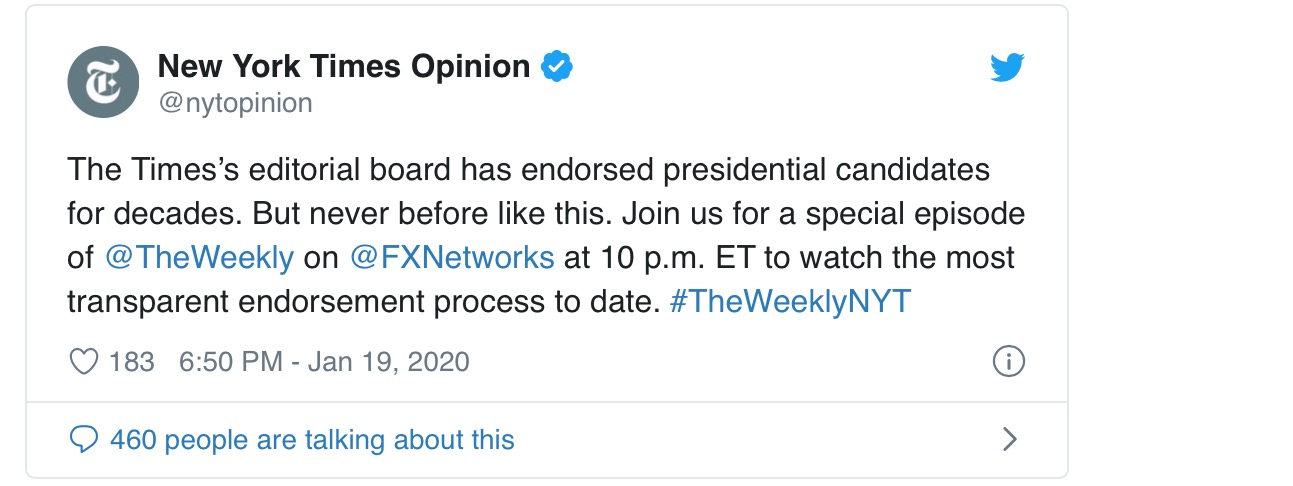The width and height of the screenshot is (1293, 486).
Task: Visit the @FXNetworks mention link
Action: click(452, 257)
